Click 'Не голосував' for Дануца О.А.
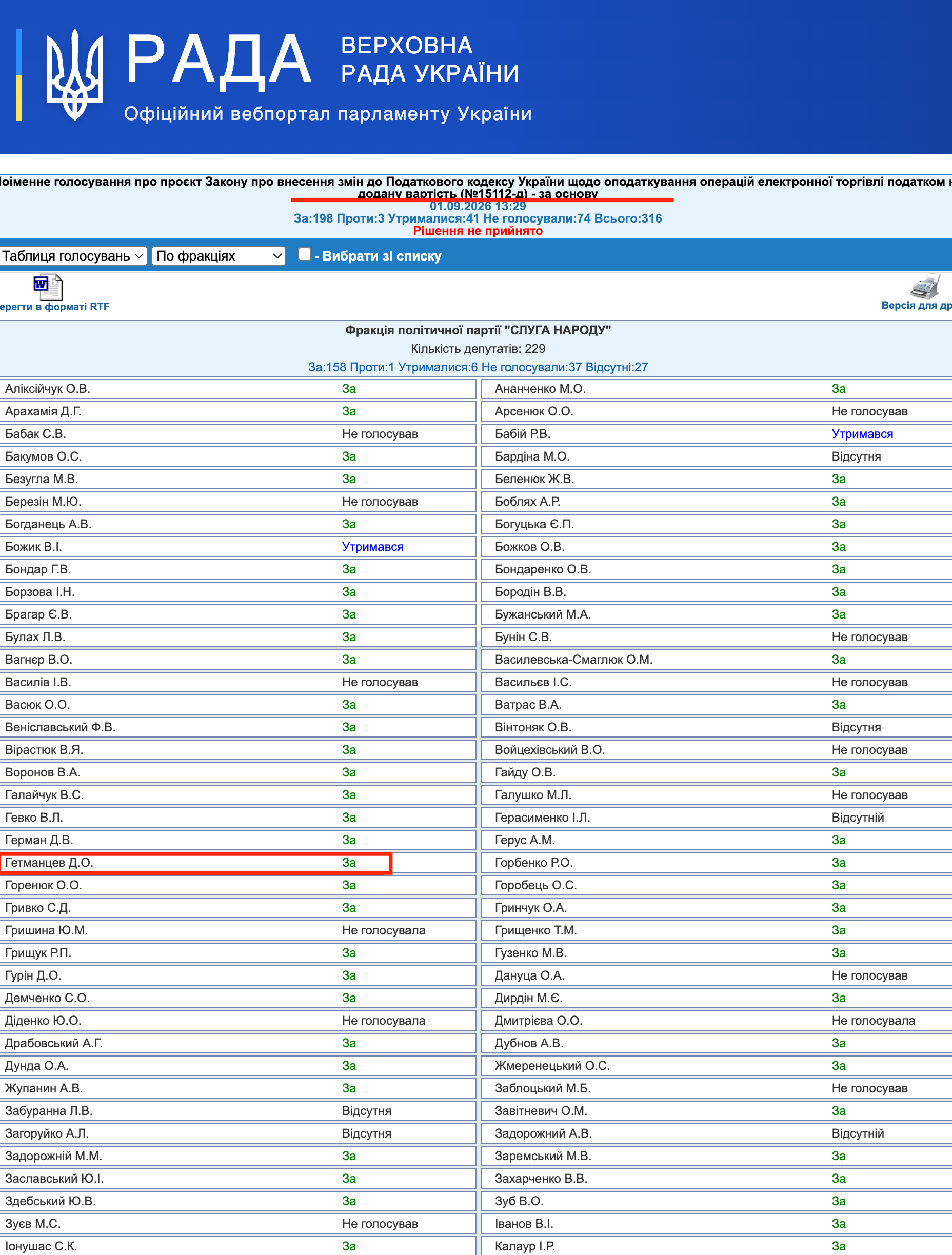Screen dimensions: 952x1255 [x=869, y=975]
